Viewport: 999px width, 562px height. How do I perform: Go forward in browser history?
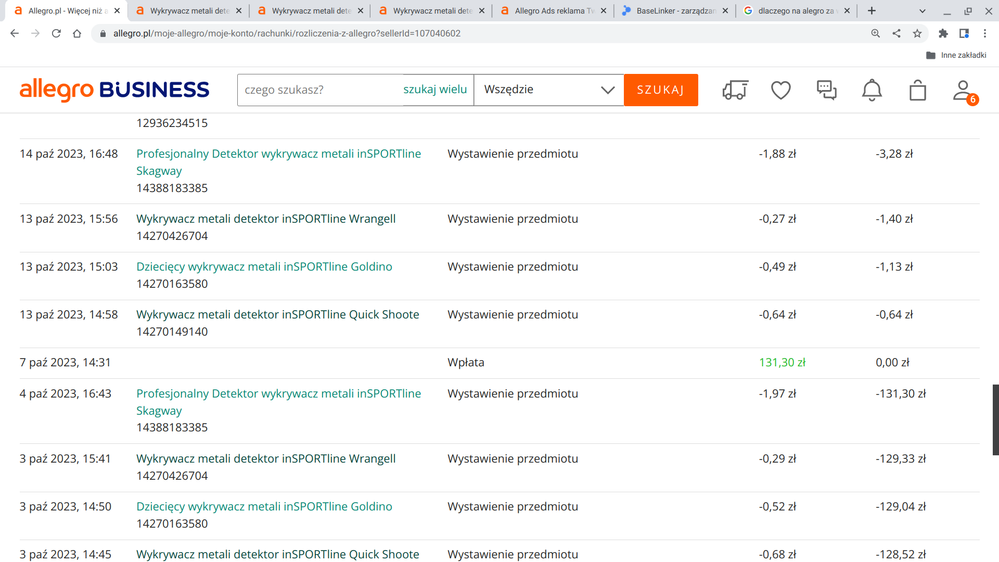point(35,33)
